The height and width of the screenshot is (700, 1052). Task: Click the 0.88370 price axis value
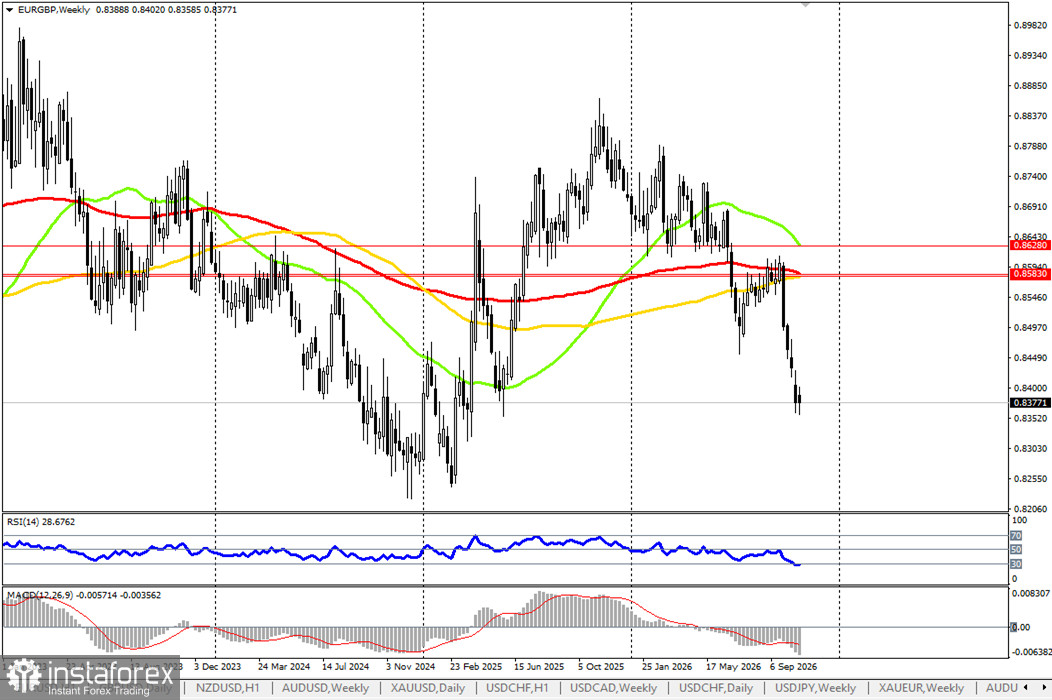click(x=1029, y=116)
